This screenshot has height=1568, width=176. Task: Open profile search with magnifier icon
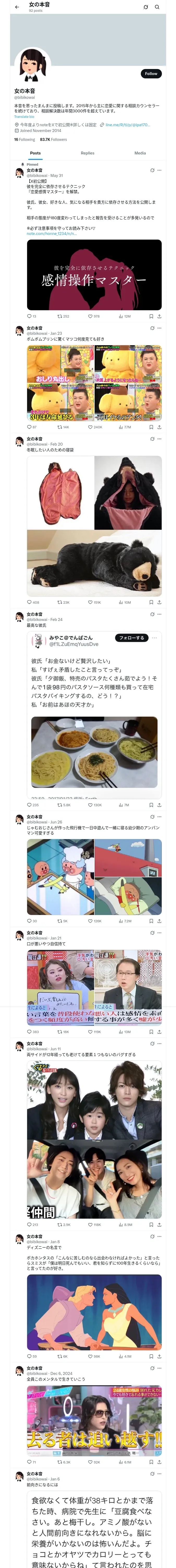[157, 7]
